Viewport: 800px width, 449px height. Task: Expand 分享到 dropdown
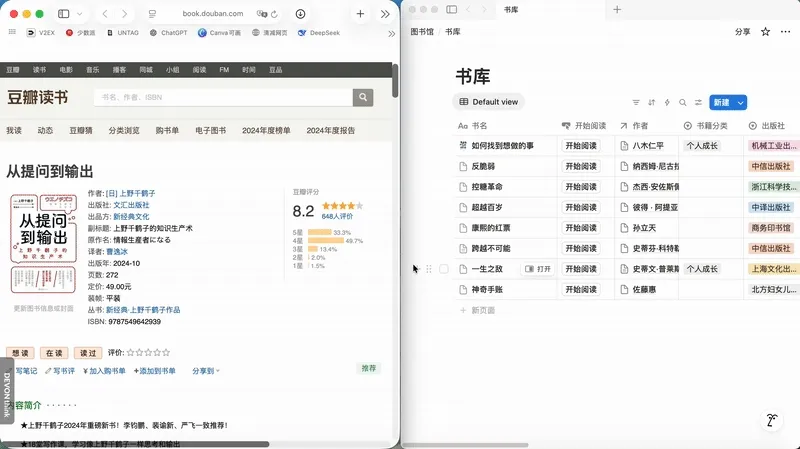point(206,371)
